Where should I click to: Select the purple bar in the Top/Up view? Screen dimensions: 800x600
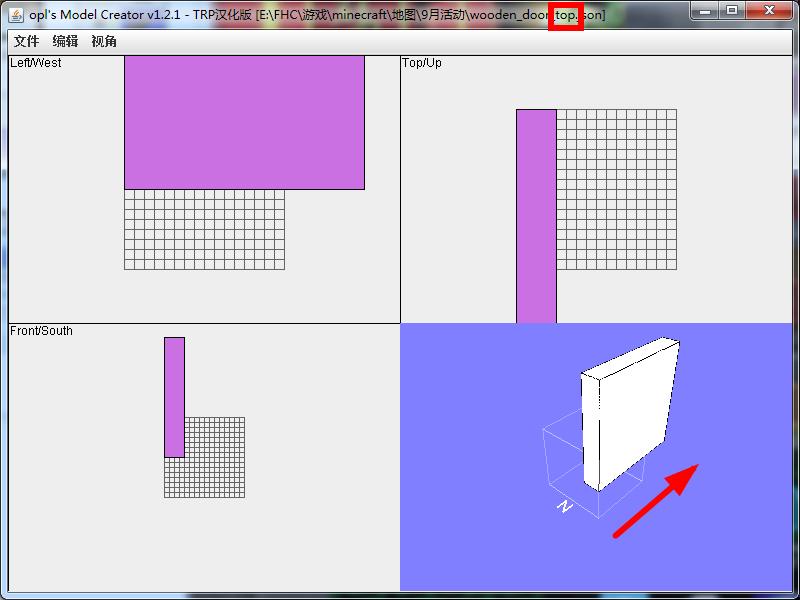[536, 215]
